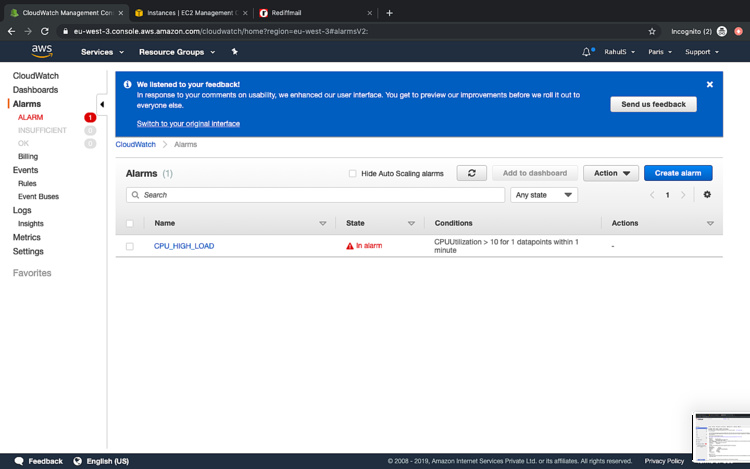This screenshot has height=469, width=750.
Task: Collapse the left navigation sidebar arrow
Action: 101,104
